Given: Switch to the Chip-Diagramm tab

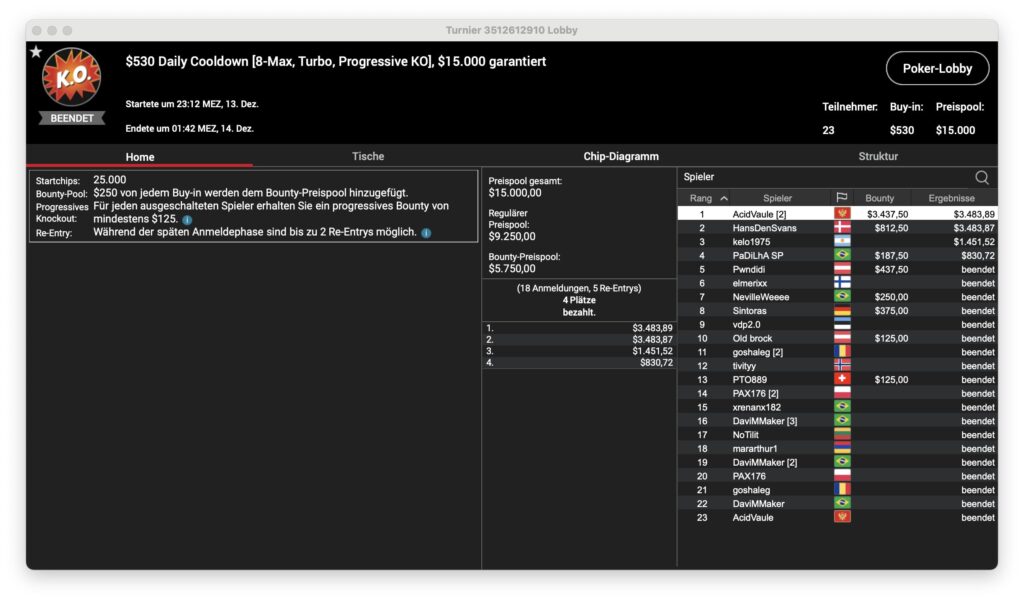Looking at the screenshot, I should (621, 156).
